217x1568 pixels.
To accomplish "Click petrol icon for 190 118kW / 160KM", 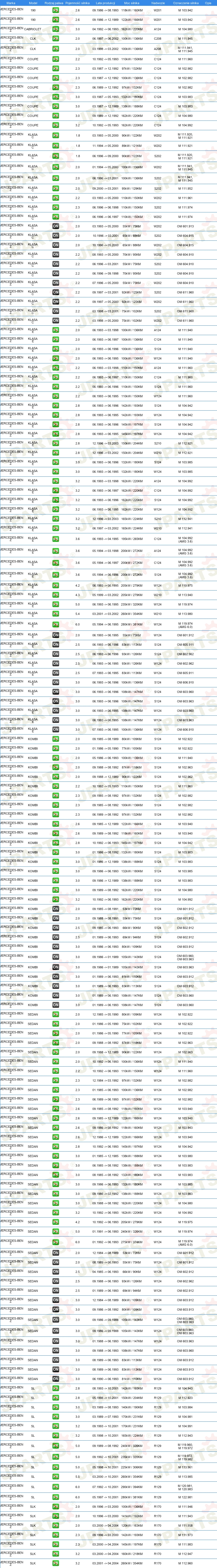I will point(55,10).
